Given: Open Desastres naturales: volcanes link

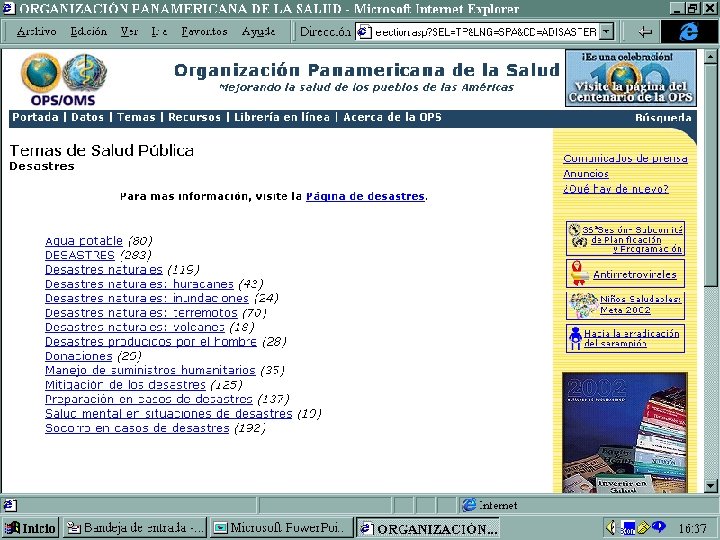Looking at the screenshot, I should (135, 327).
